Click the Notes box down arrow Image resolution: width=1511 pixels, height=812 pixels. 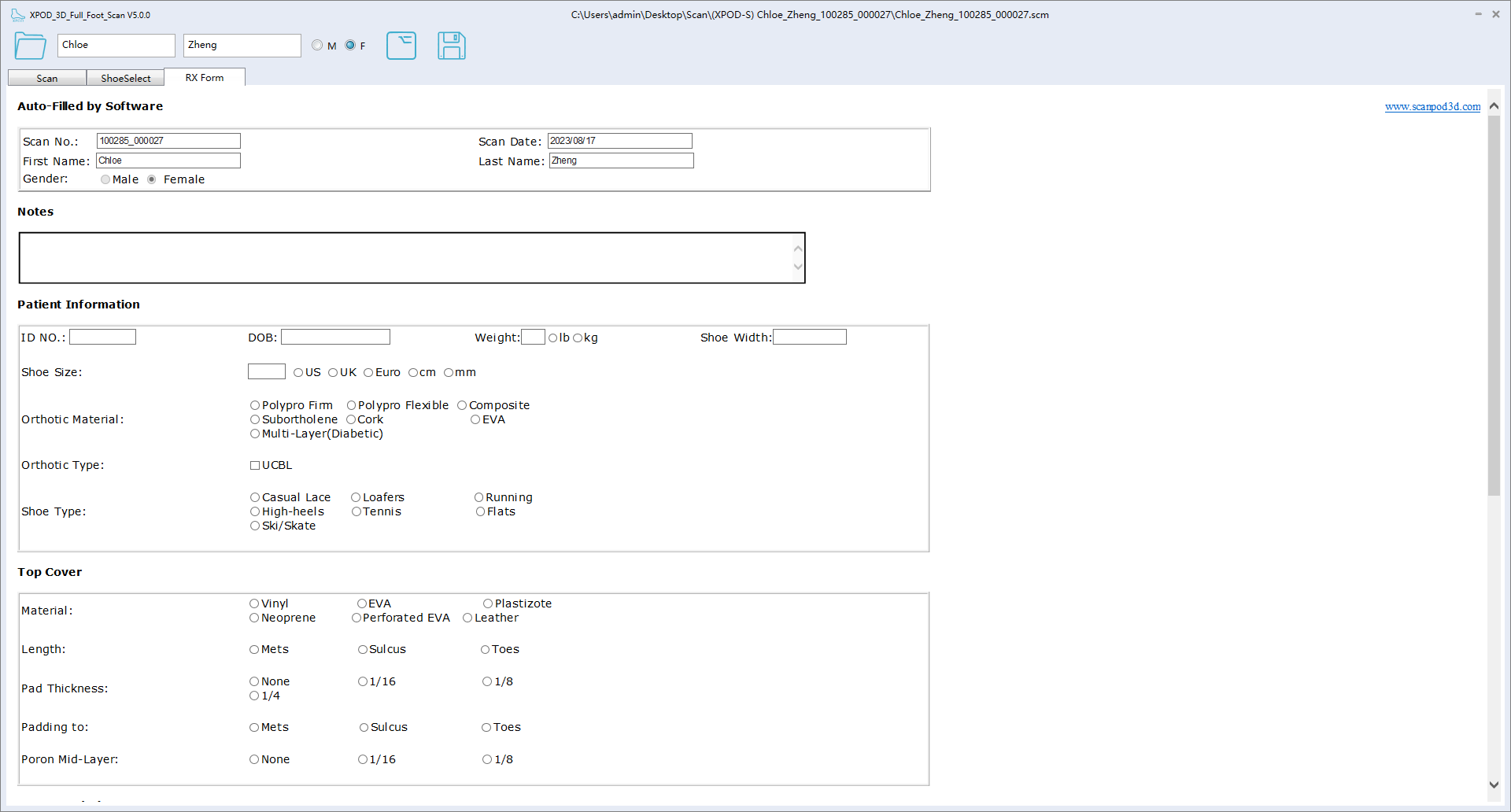click(798, 267)
